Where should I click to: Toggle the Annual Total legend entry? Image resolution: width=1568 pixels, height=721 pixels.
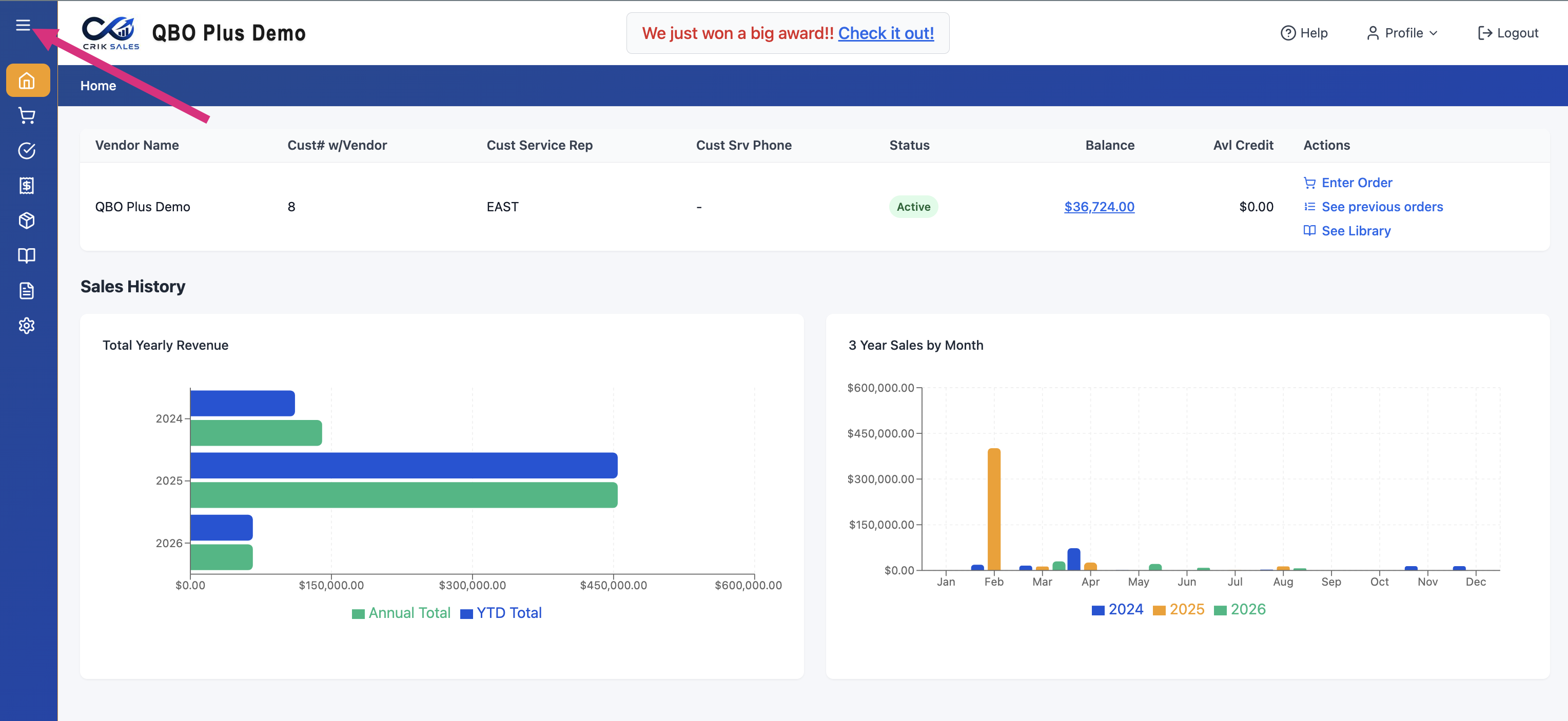(401, 613)
